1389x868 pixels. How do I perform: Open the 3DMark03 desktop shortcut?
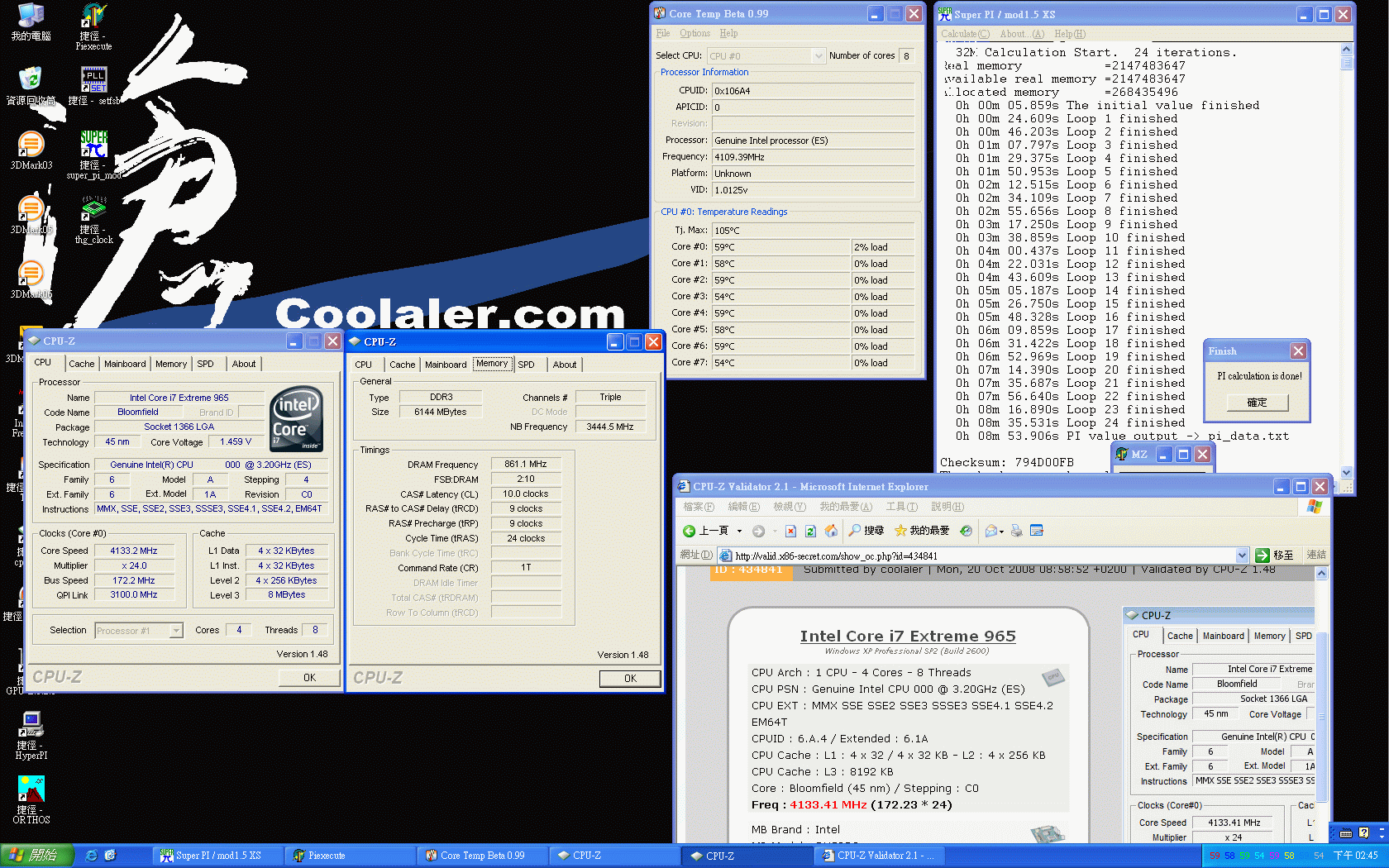point(31,150)
